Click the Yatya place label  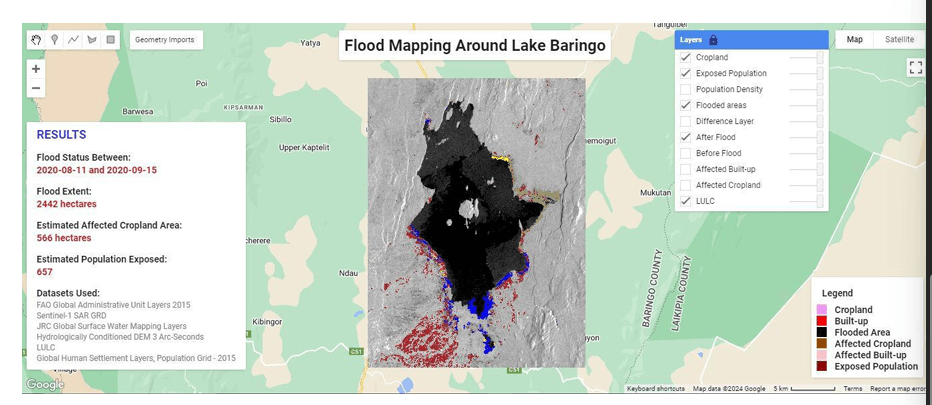[310, 43]
